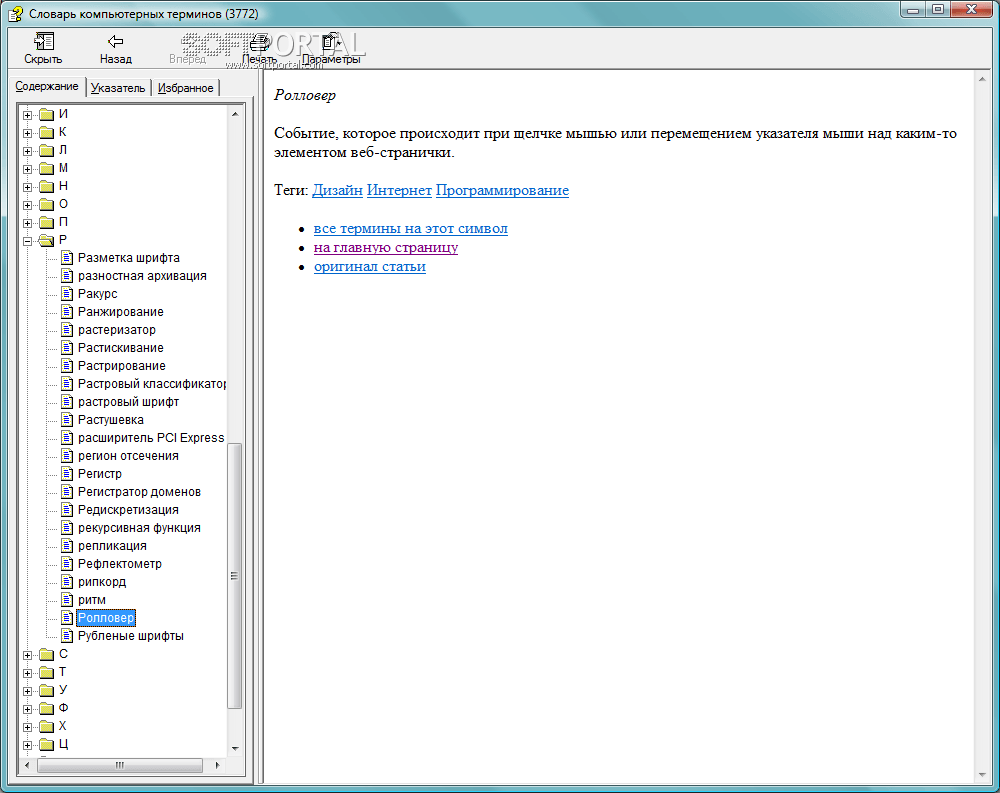Click the tree horizontal scrollbar thumb
Image resolution: width=1000 pixels, height=793 pixels.
[x=120, y=765]
